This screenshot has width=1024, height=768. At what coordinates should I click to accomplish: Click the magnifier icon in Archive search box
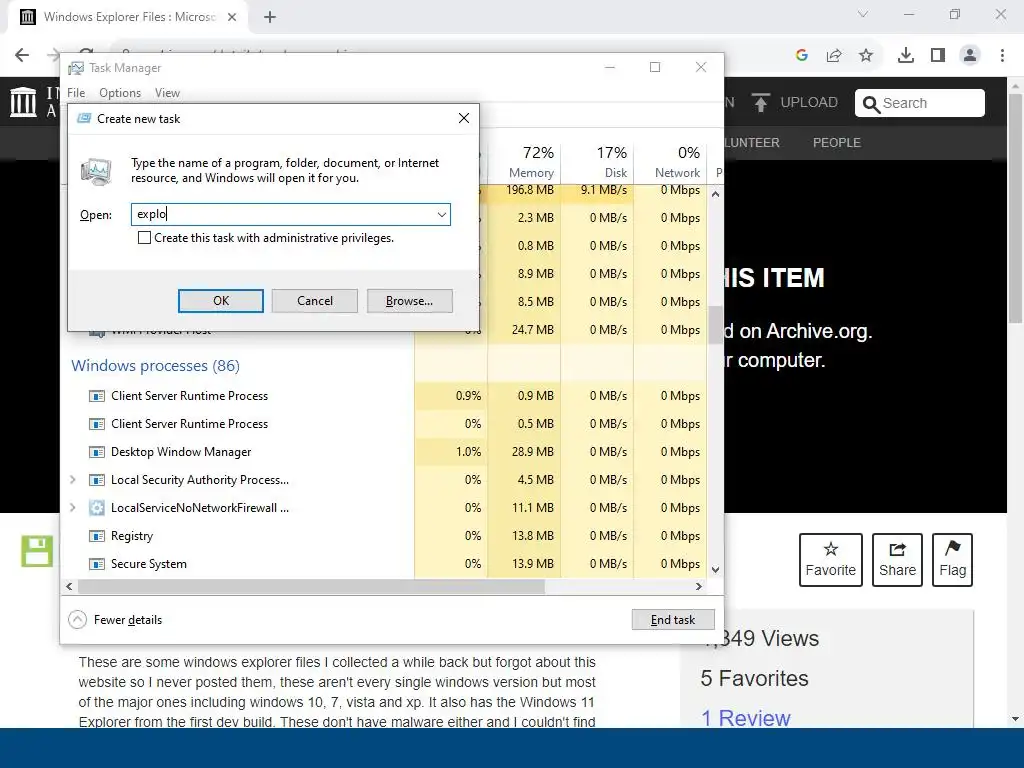[871, 104]
